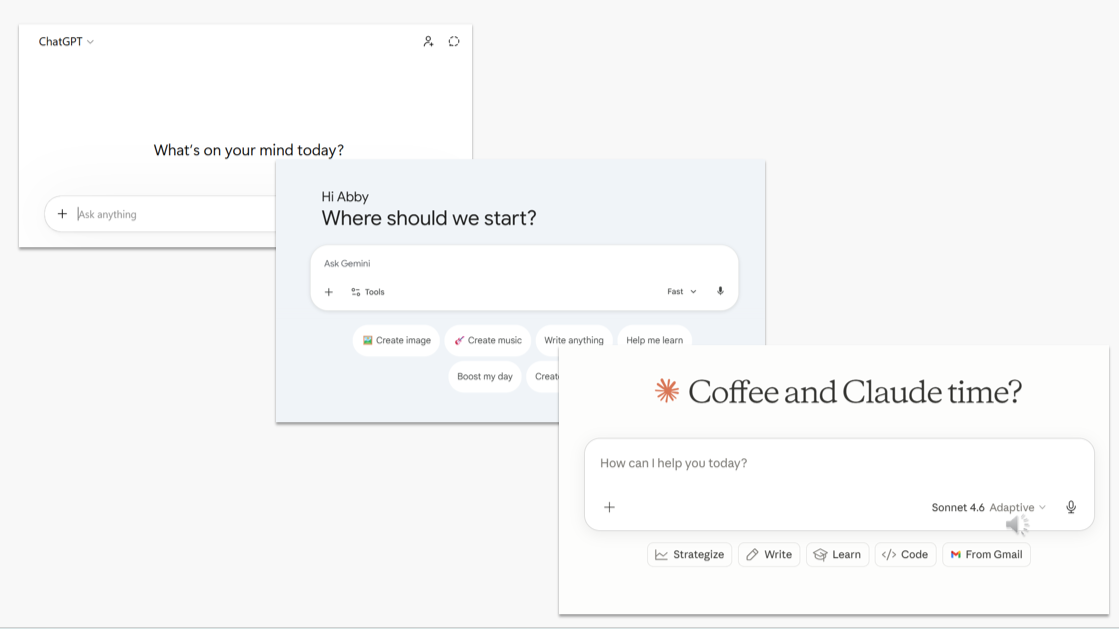Screen dimensions: 1119x629
Task: Select the Write prompt button in Claude
Action: point(769,555)
